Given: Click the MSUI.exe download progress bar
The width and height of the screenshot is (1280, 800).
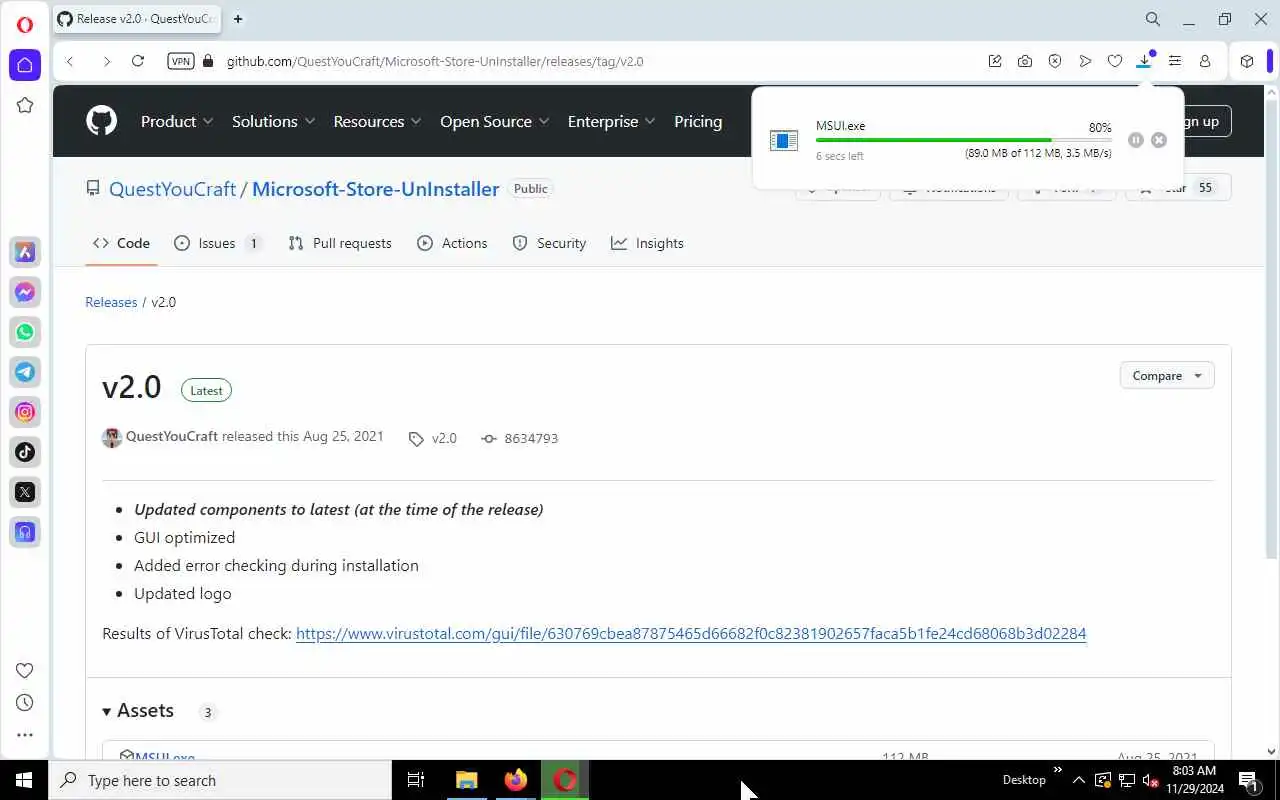Looking at the screenshot, I should (x=964, y=140).
